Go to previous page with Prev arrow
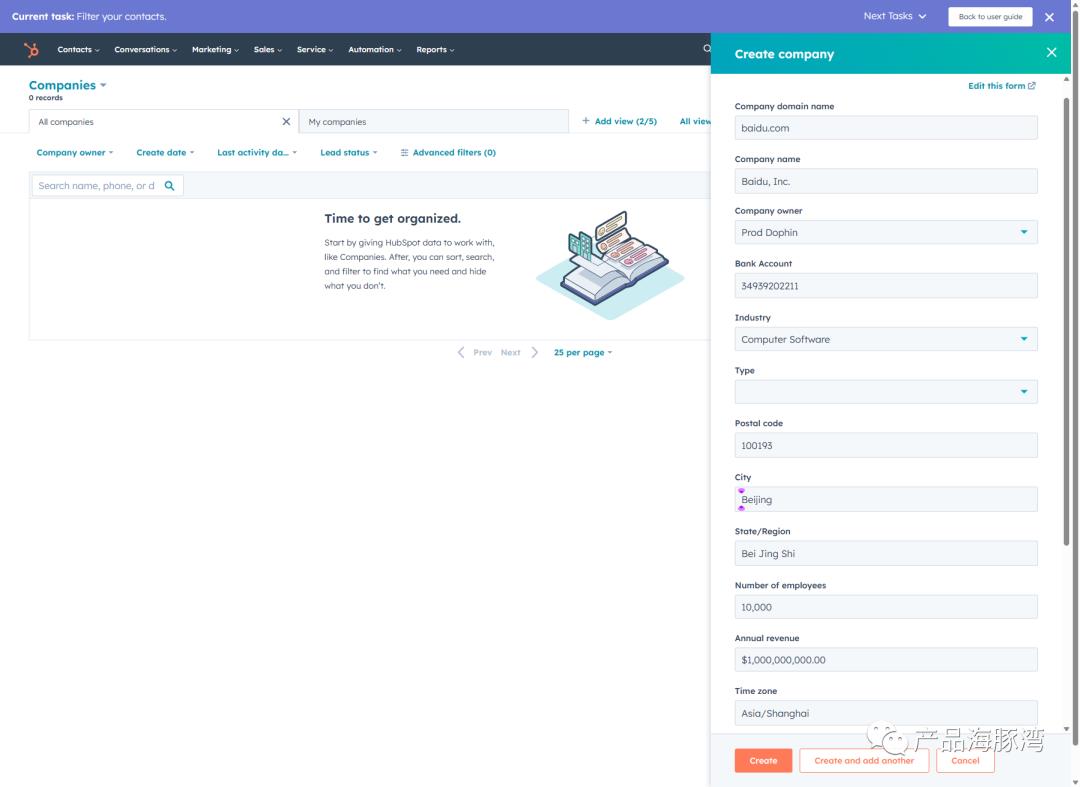The width and height of the screenshot is (1080, 787). tap(461, 353)
